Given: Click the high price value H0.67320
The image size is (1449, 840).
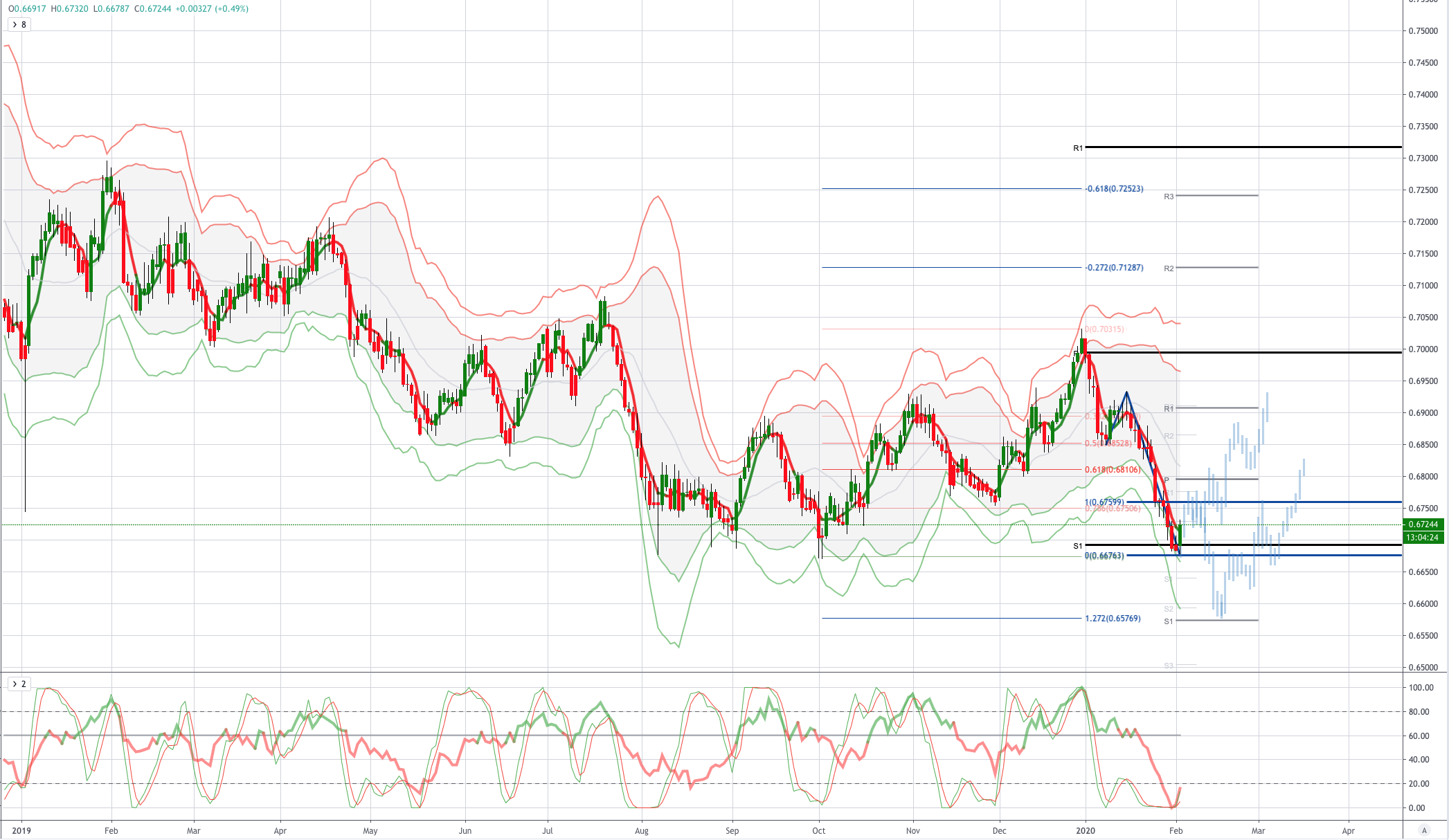Looking at the screenshot, I should [69, 9].
